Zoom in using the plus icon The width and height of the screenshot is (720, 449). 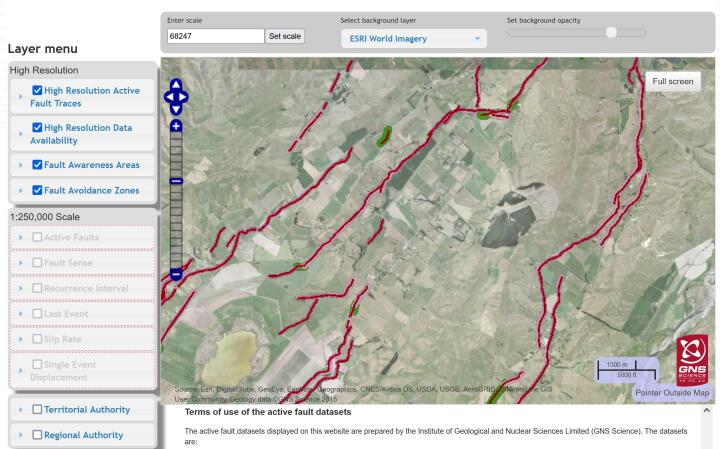coord(177,126)
